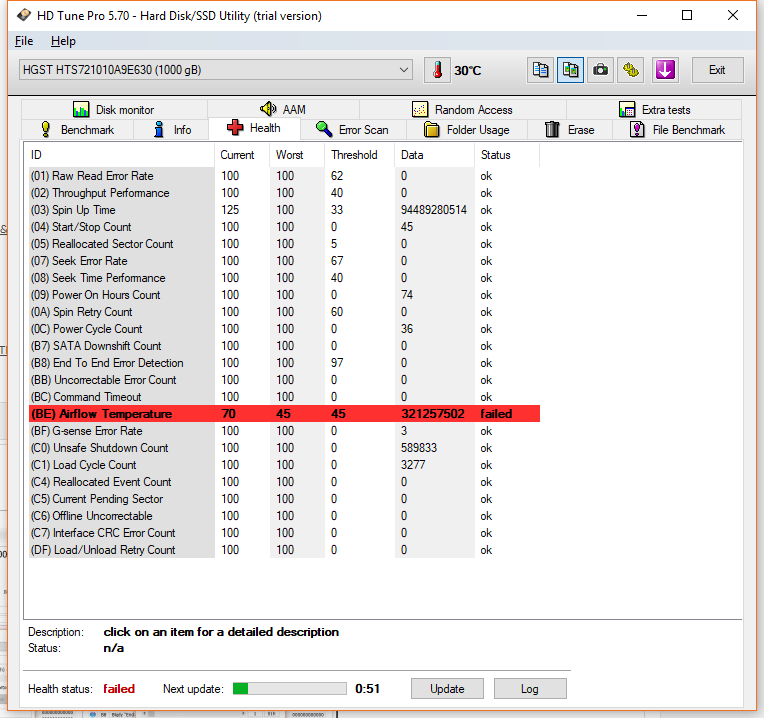
Task: Select the Power On Hours Count row
Action: tap(284, 295)
